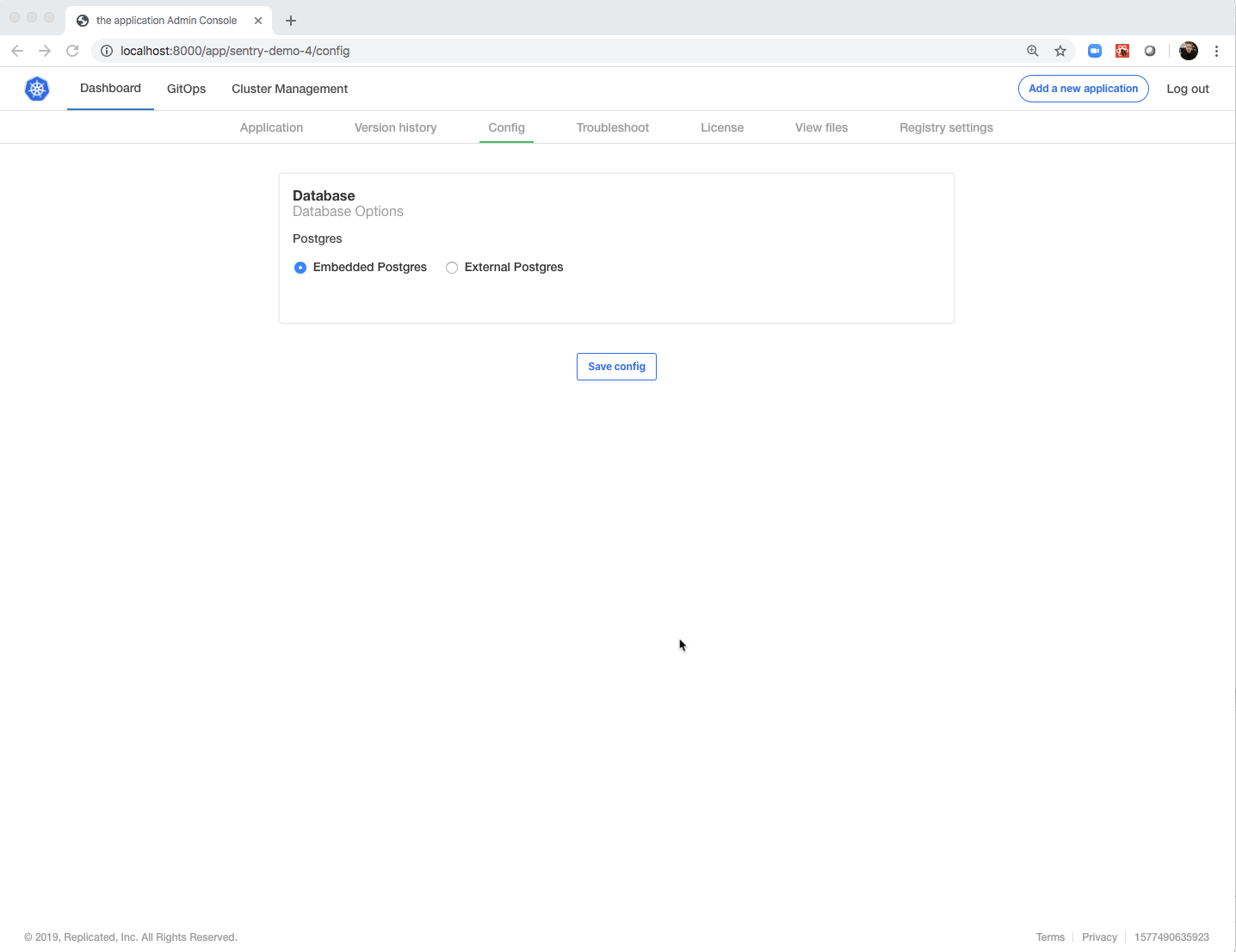Navigate to GitOps
The height and width of the screenshot is (952, 1236).
(x=186, y=88)
